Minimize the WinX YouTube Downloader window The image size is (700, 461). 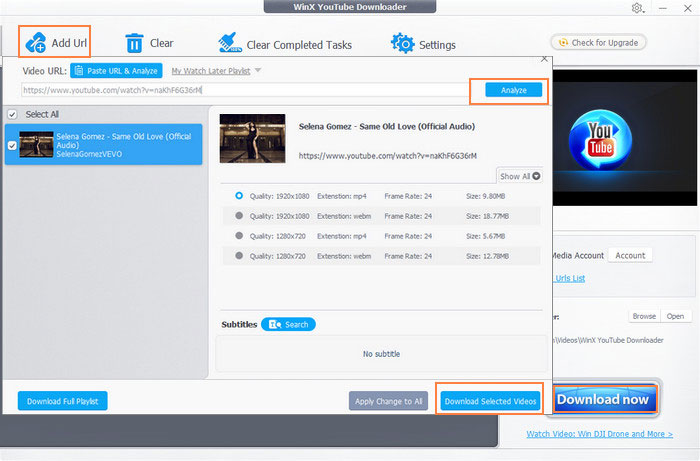pyautogui.click(x=663, y=8)
